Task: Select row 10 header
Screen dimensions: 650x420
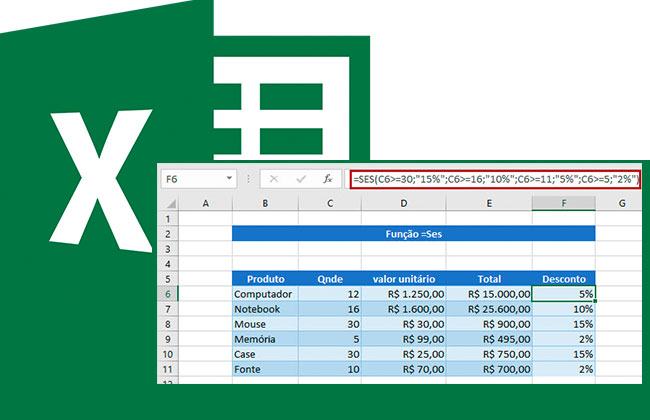Action: [168, 354]
